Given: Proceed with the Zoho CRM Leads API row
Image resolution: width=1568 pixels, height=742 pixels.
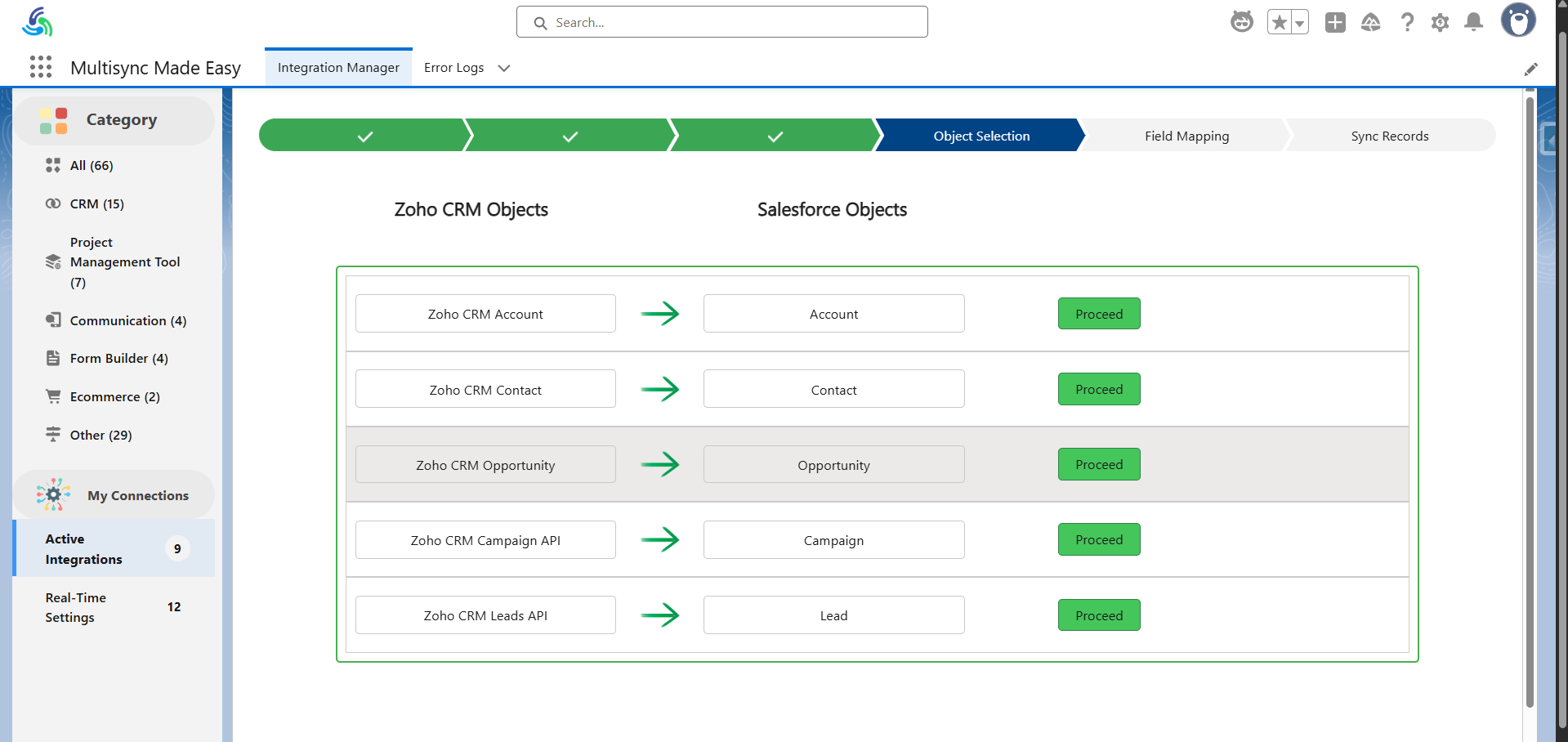Looking at the screenshot, I should [1099, 615].
